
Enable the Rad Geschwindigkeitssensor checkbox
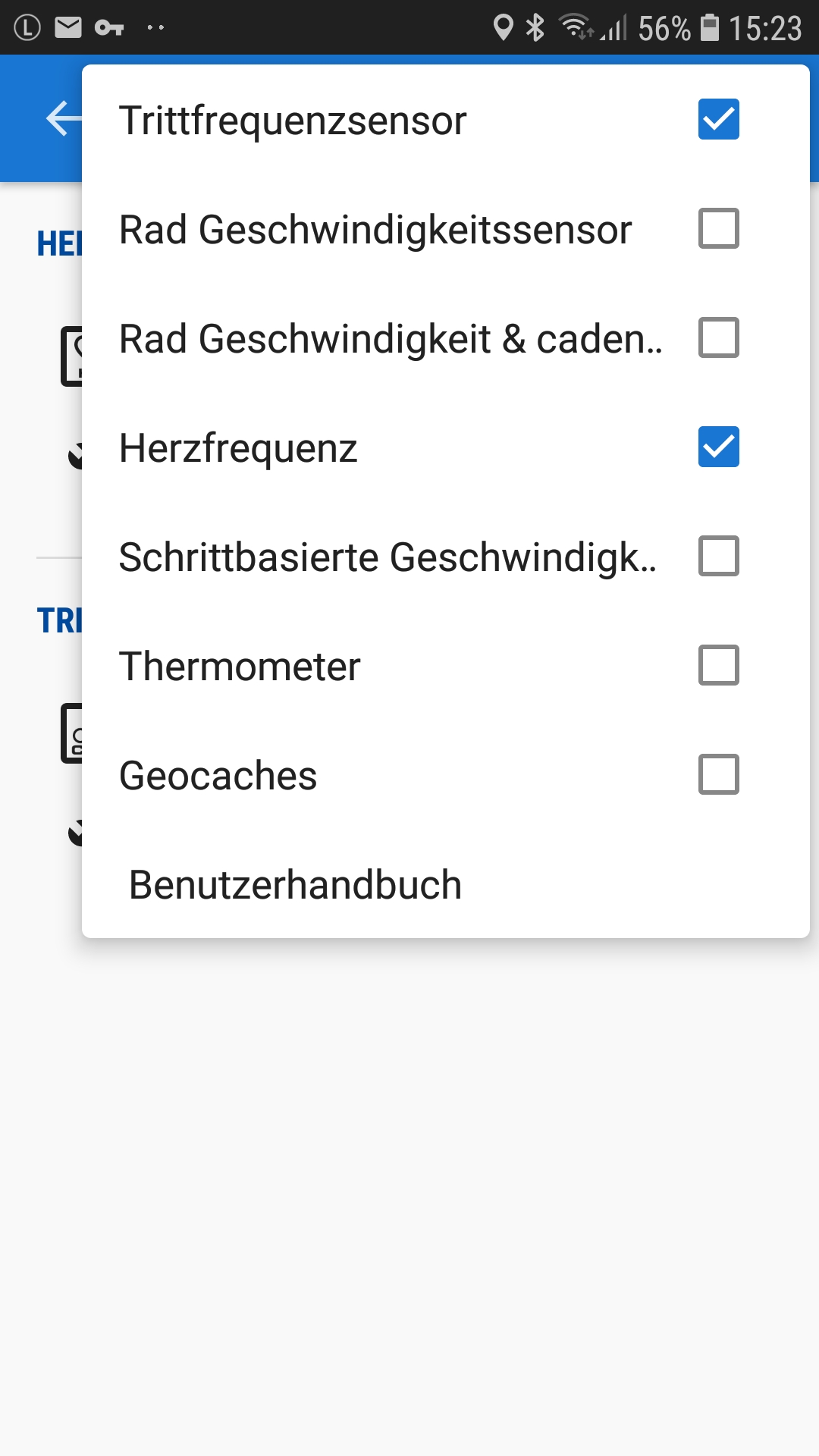pyautogui.click(x=718, y=229)
